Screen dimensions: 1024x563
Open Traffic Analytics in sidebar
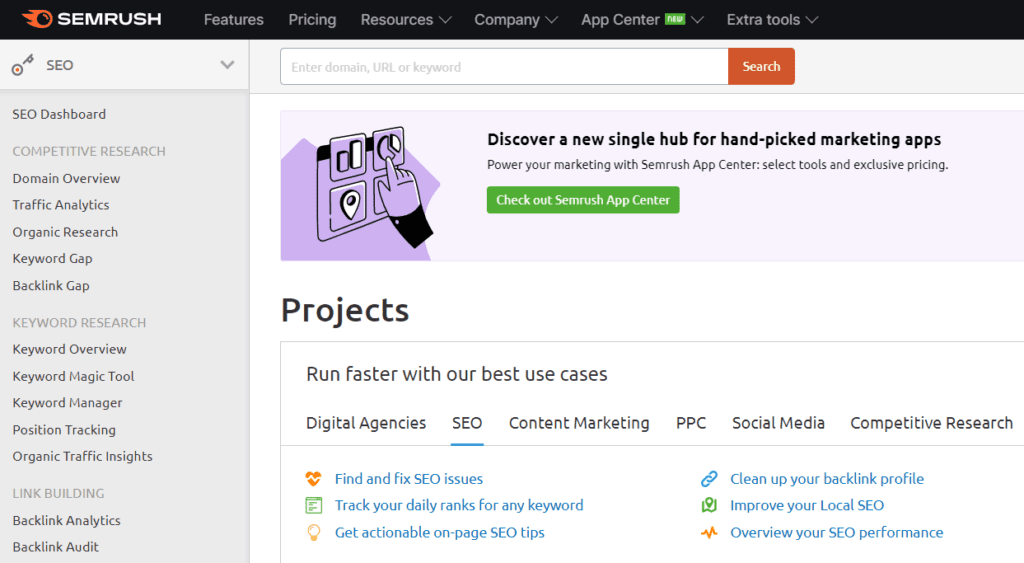point(61,205)
